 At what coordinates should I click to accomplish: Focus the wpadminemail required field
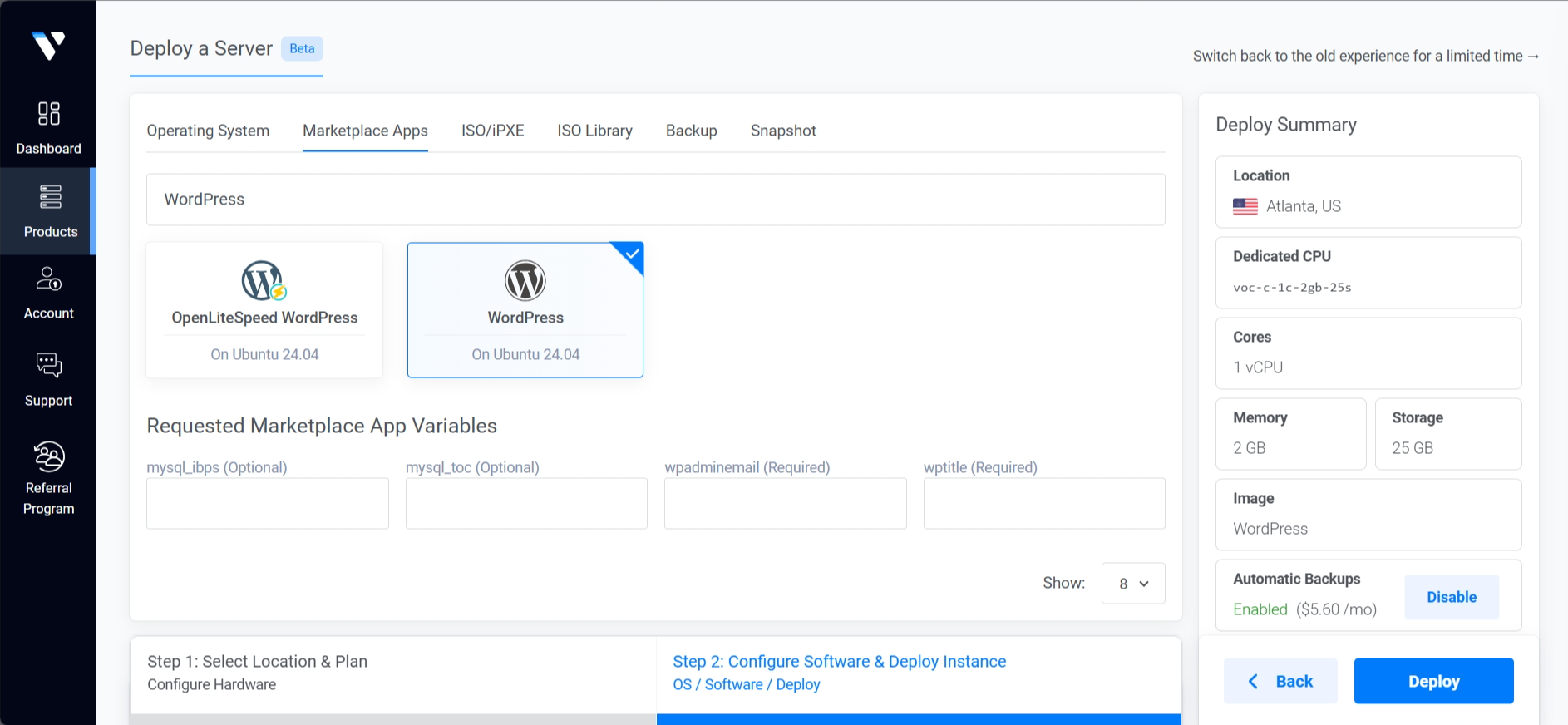tap(786, 503)
